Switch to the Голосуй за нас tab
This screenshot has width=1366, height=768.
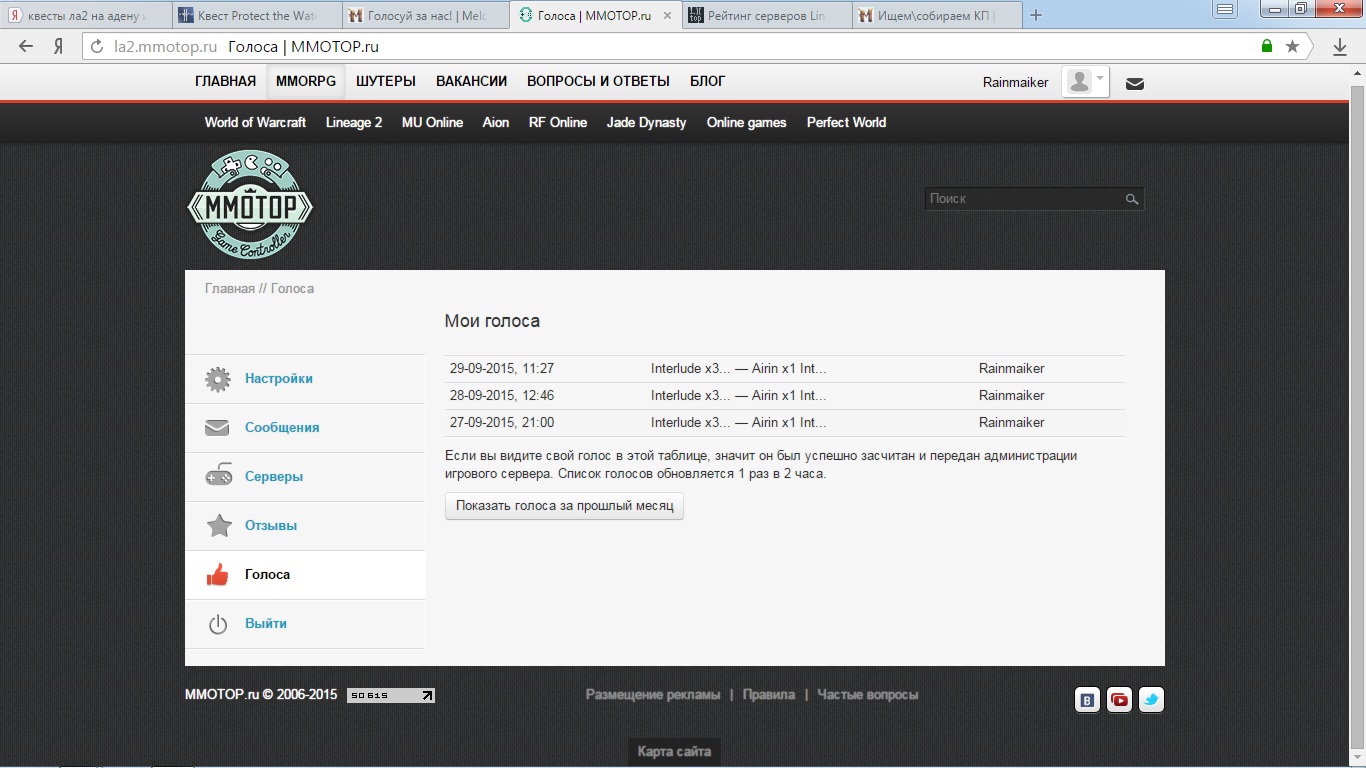[425, 16]
